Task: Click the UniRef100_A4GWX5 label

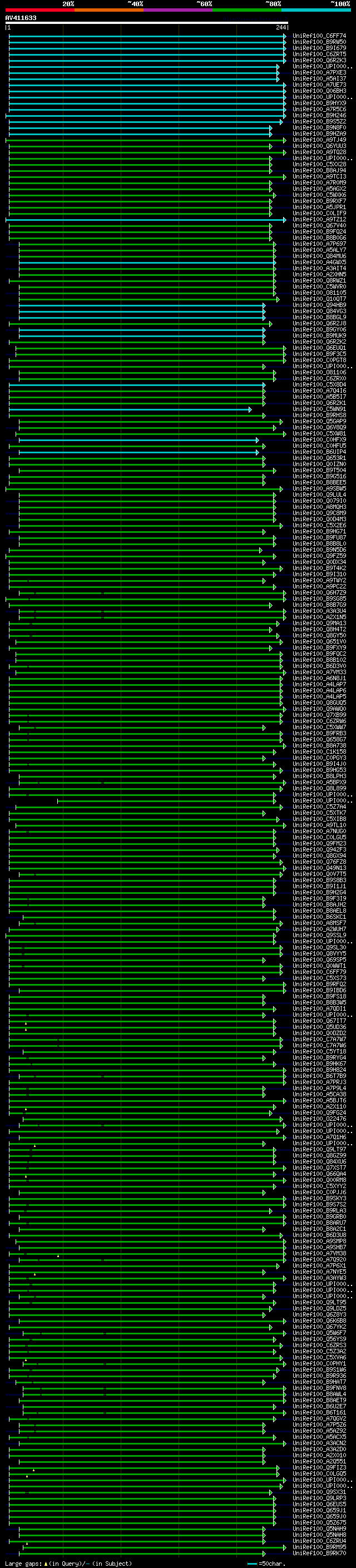Action: tap(319, 263)
